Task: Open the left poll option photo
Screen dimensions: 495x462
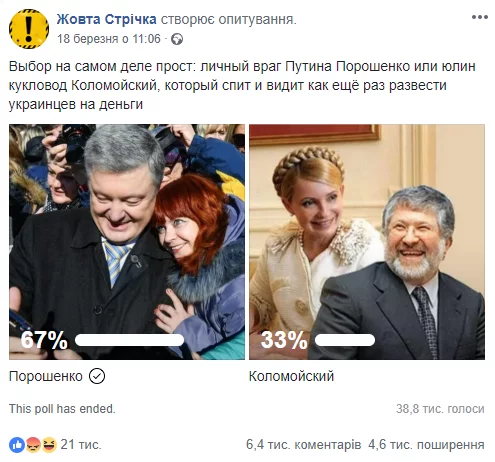Action: coord(127,242)
